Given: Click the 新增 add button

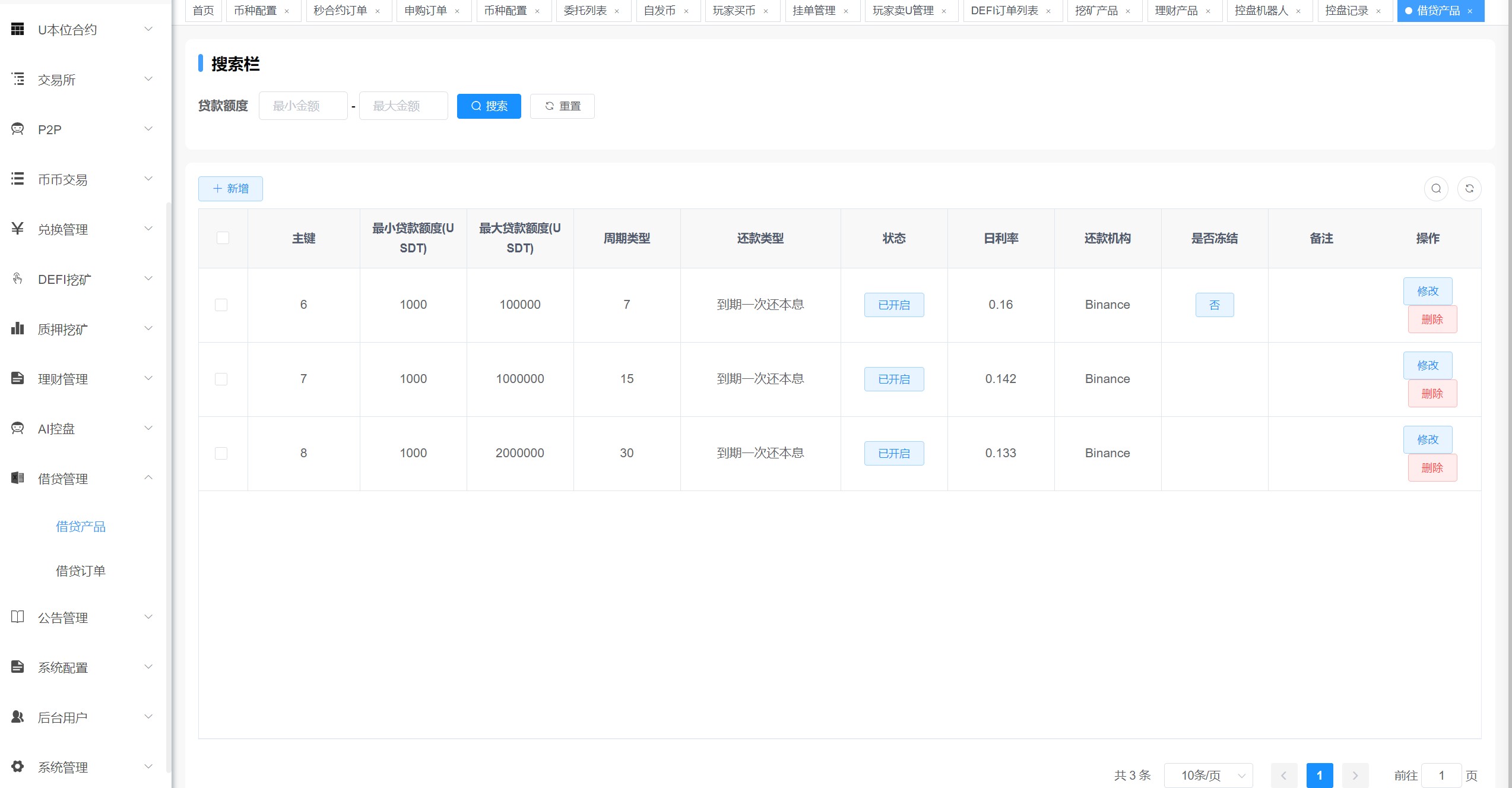Looking at the screenshot, I should 230,189.
